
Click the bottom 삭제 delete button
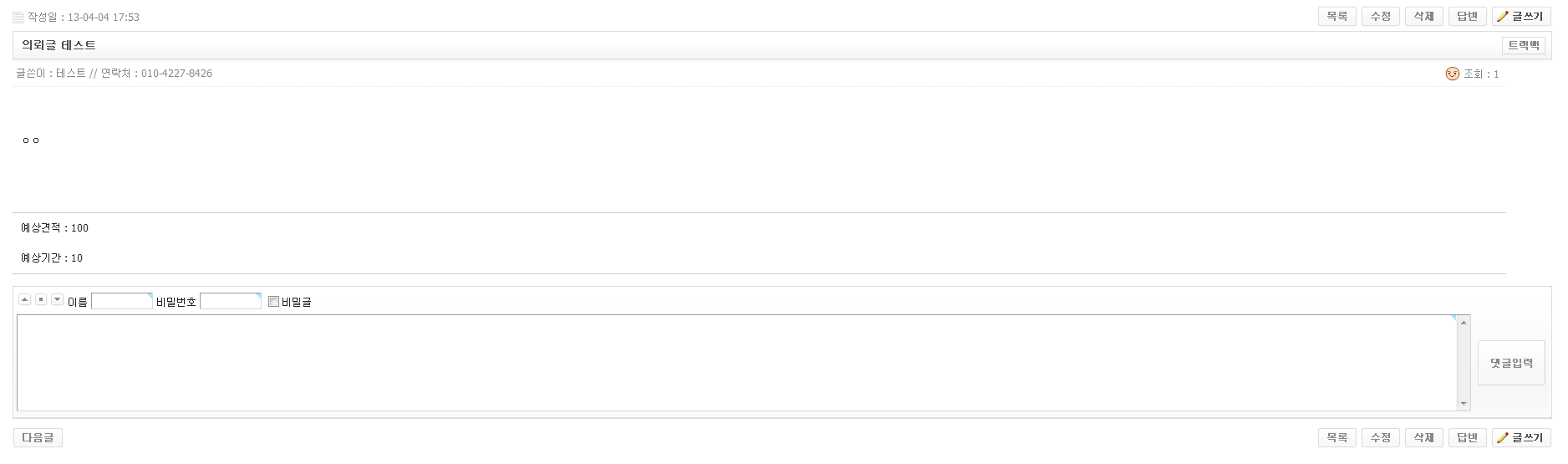point(1424,437)
